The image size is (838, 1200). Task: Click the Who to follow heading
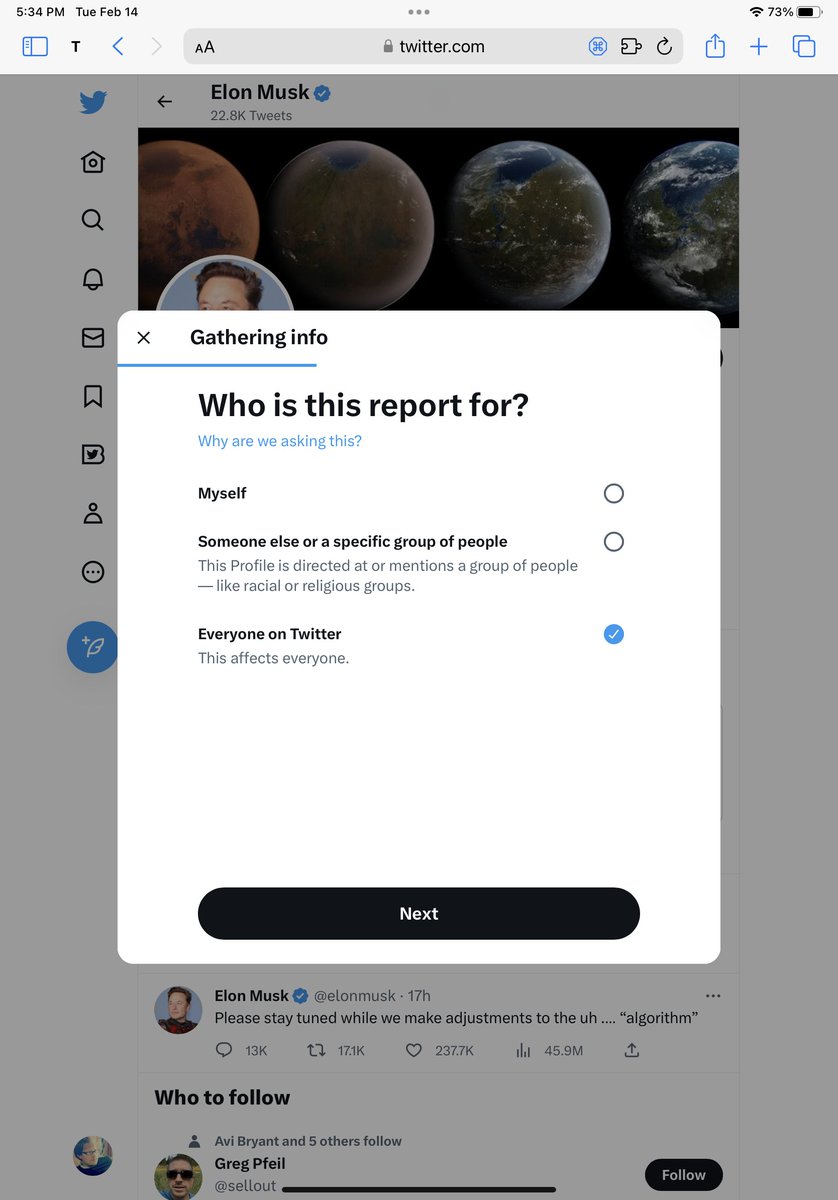(222, 1097)
